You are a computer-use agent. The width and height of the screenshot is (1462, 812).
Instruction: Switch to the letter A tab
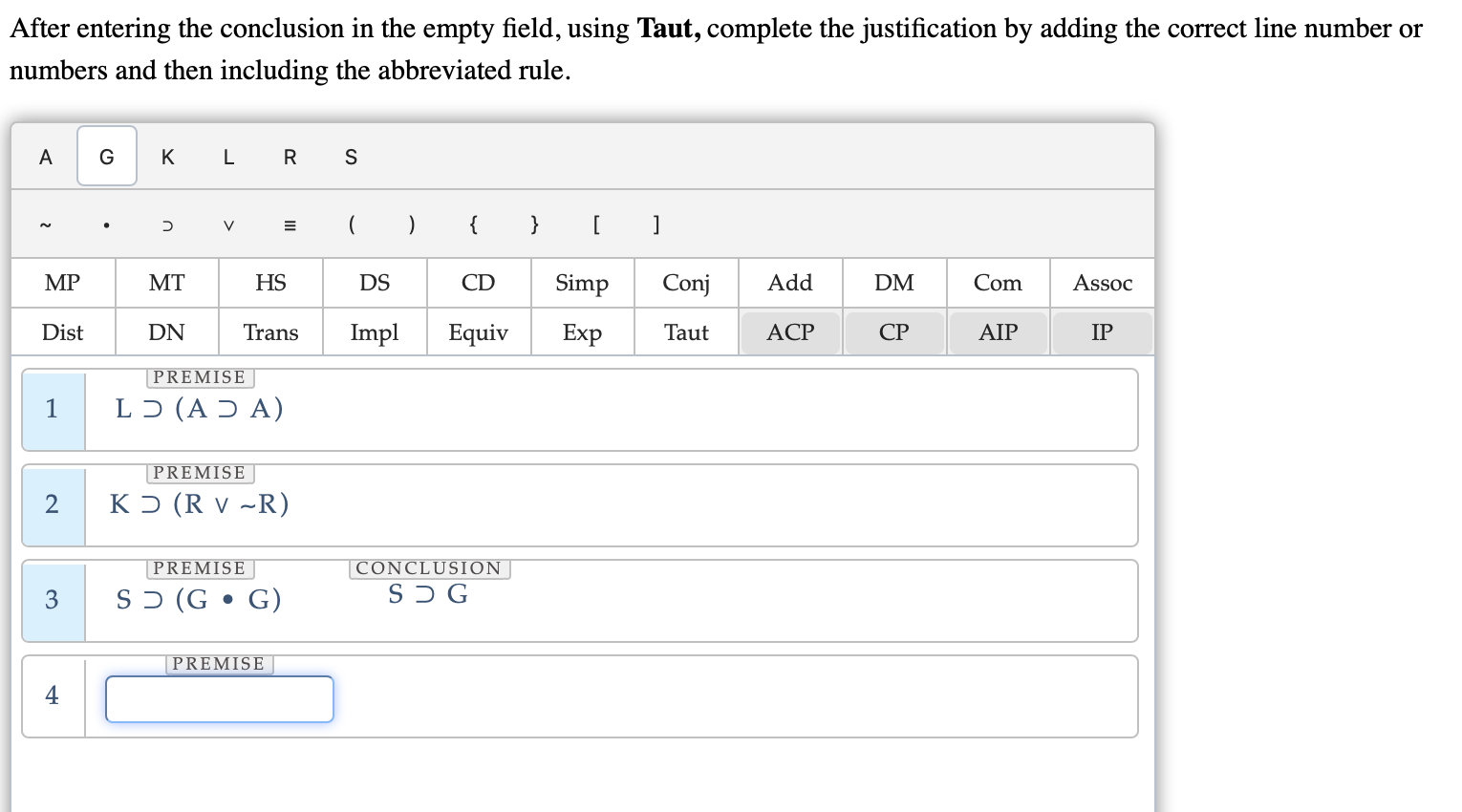(x=45, y=157)
